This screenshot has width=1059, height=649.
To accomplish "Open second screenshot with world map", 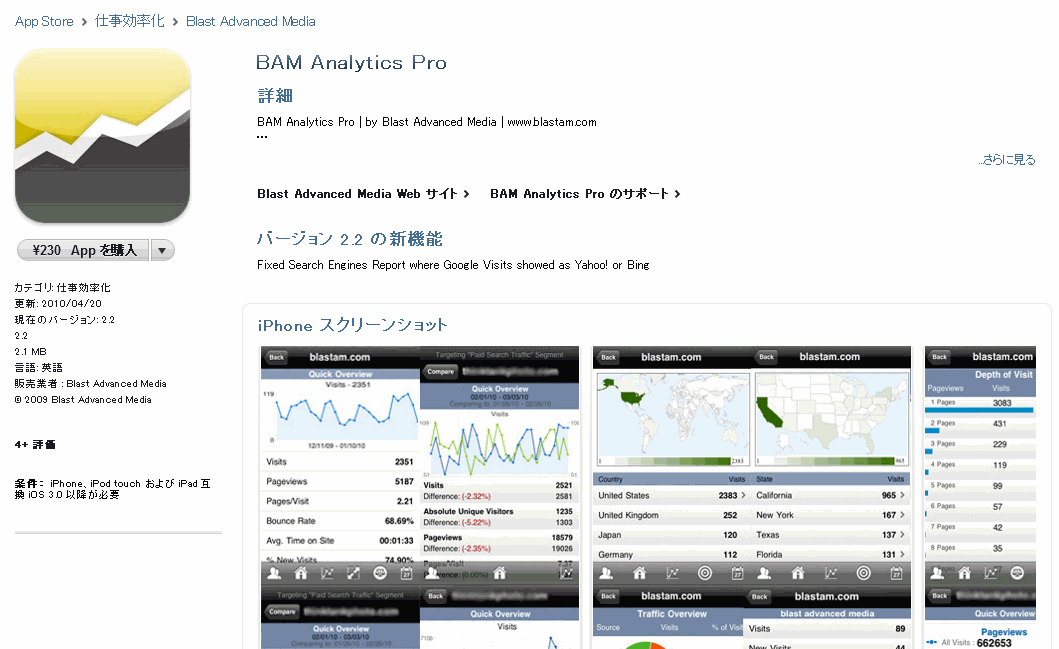I will click(x=752, y=498).
